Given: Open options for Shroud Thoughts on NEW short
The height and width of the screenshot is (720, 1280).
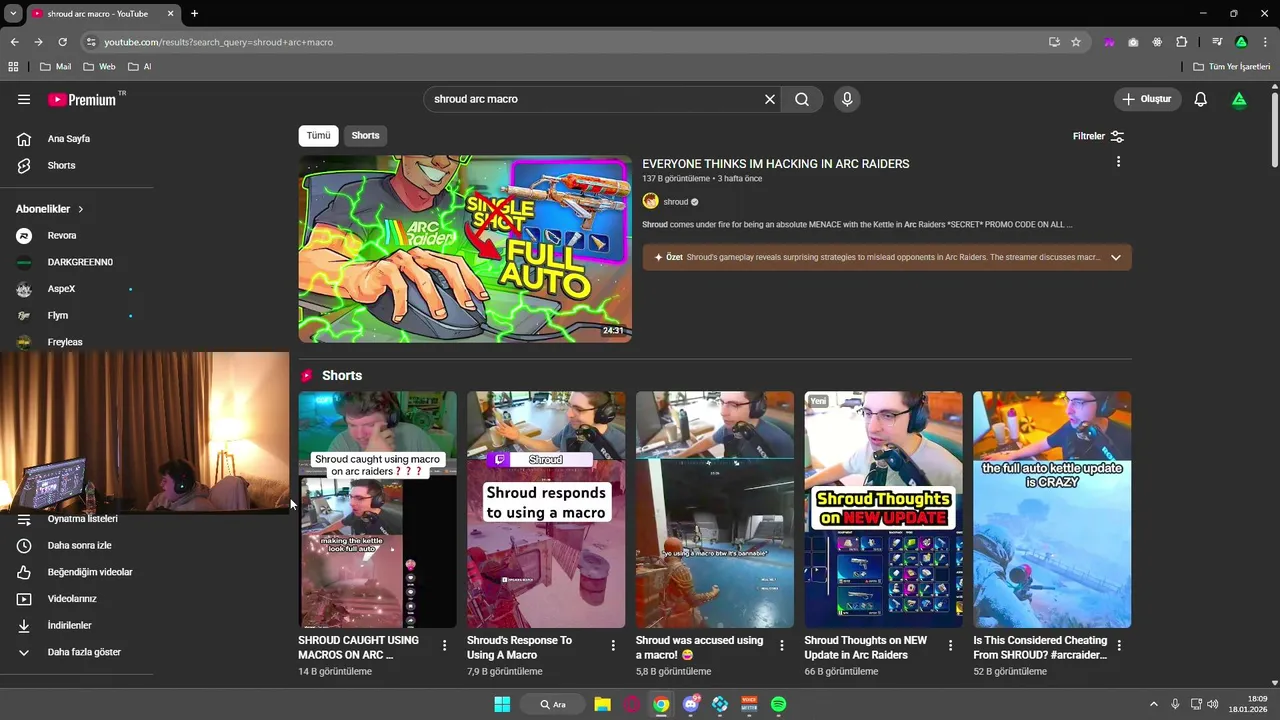Looking at the screenshot, I should coord(951,646).
